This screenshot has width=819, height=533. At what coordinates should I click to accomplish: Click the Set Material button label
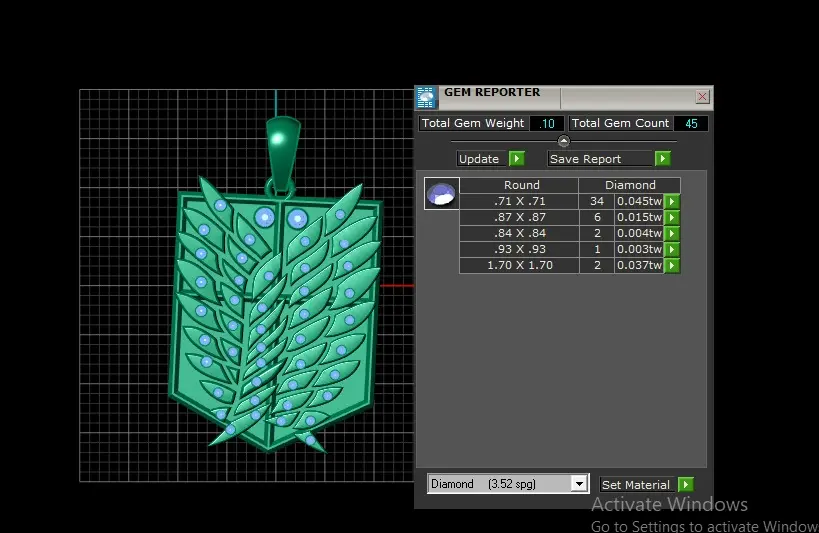tap(636, 484)
